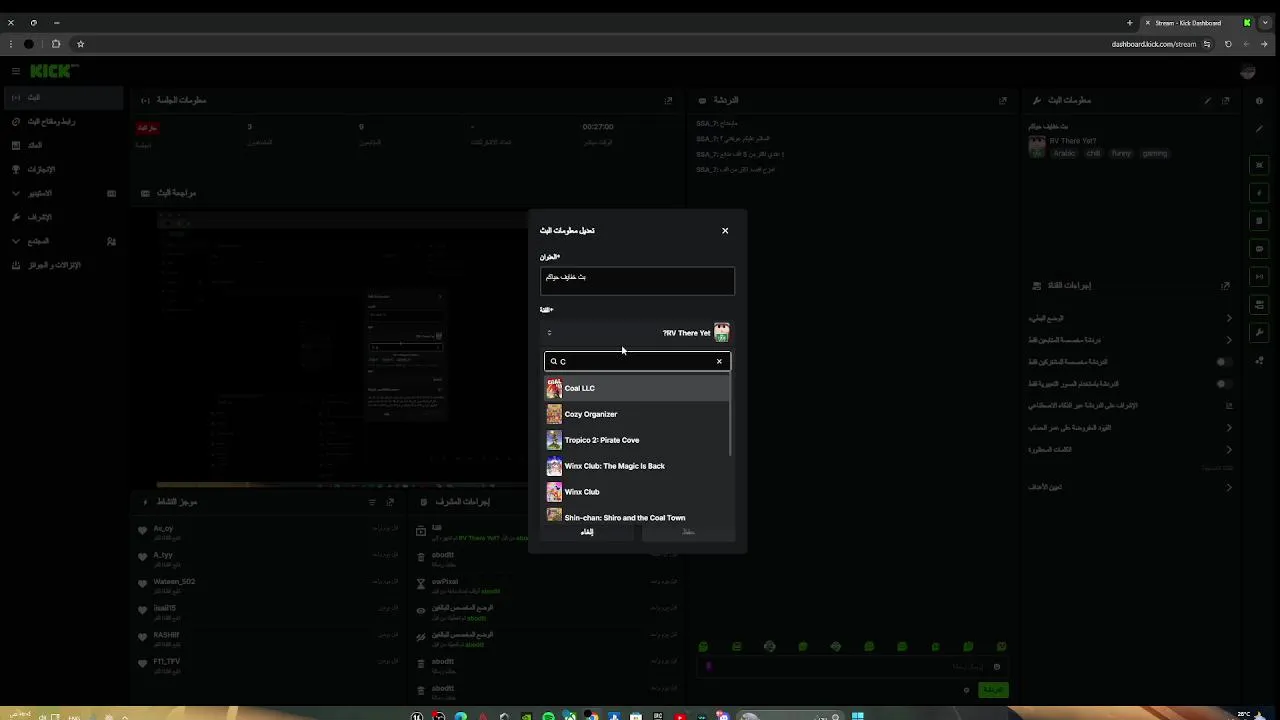
Task: Expand the account restrictions row chevron
Action: pyautogui.click(x=1229, y=428)
